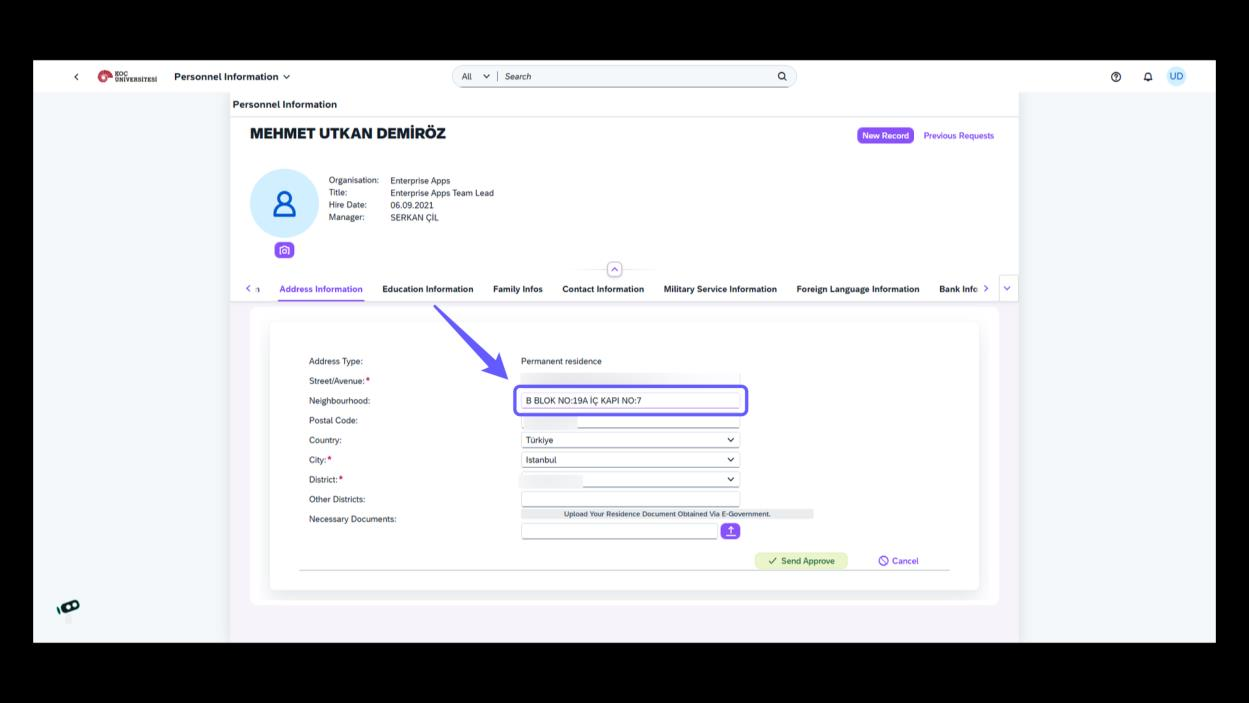Click the MEHMET UTKAN DEMİRÖZ name heading
The width and height of the screenshot is (1249, 703).
click(x=348, y=134)
